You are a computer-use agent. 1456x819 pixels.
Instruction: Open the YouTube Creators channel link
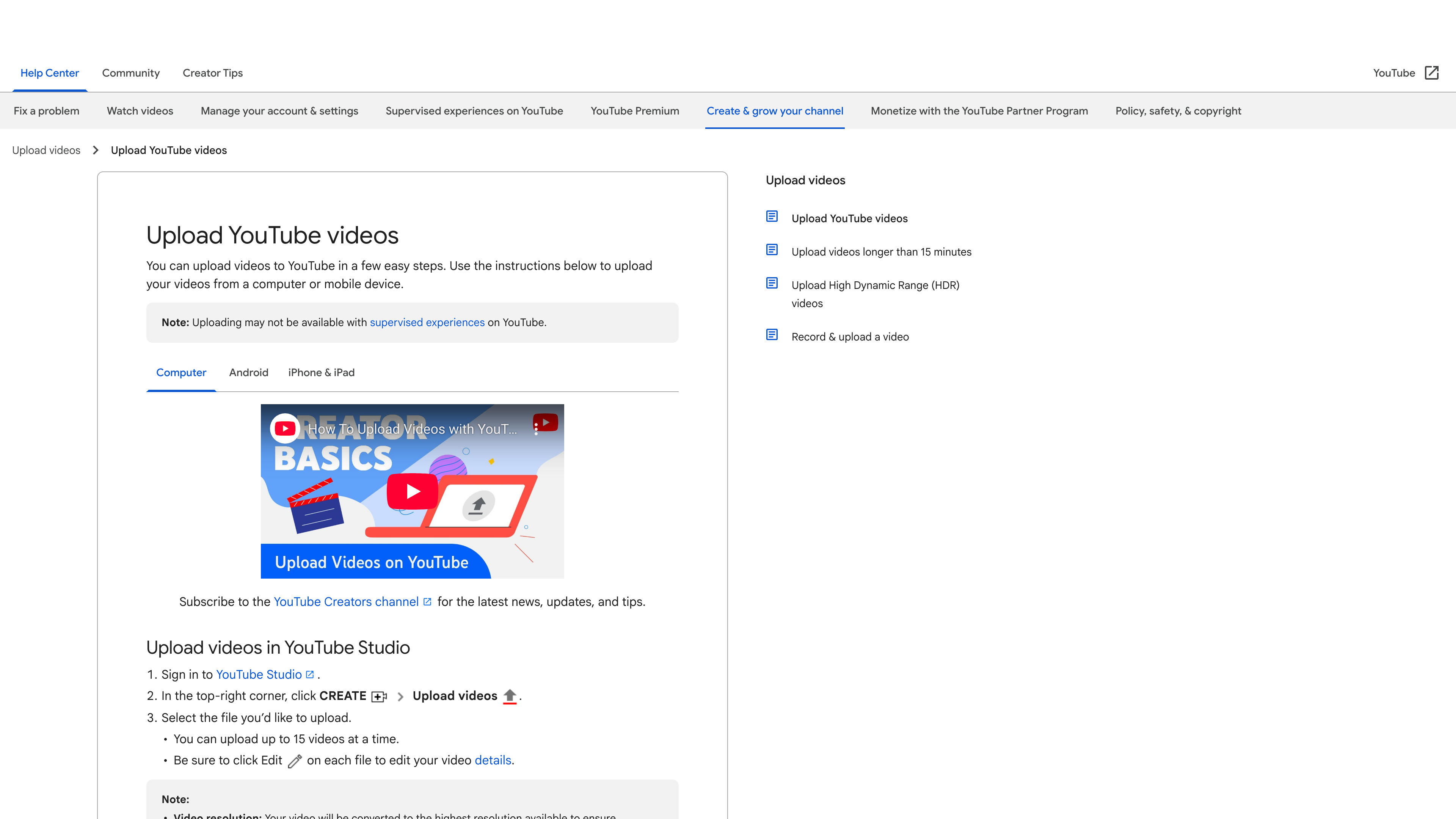click(x=346, y=601)
